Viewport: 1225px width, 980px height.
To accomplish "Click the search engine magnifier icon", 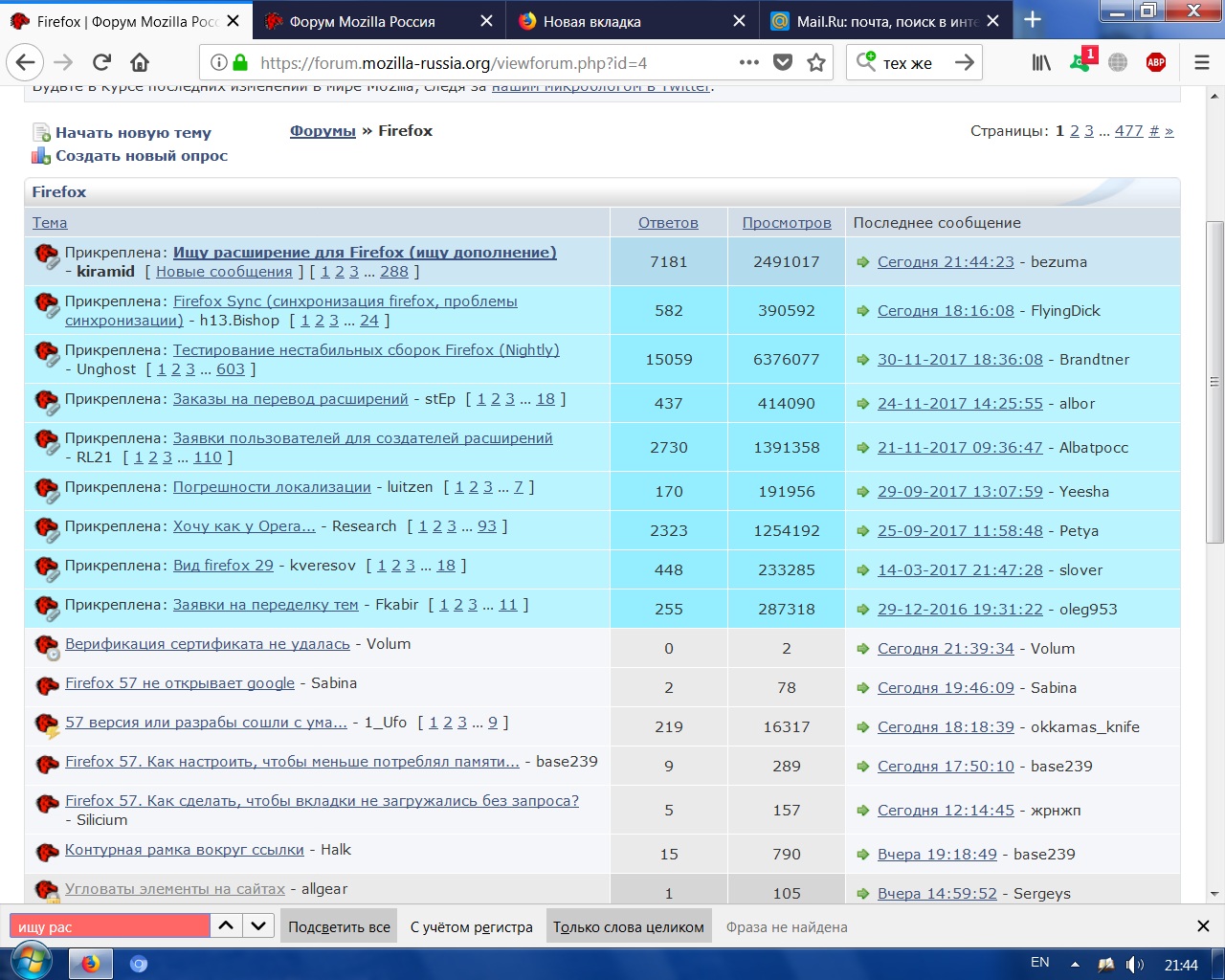I will point(865,61).
